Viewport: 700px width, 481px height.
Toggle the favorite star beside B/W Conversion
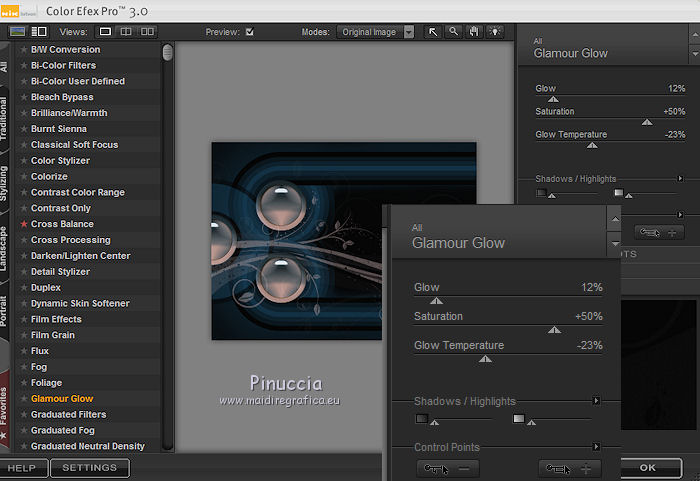pos(24,50)
